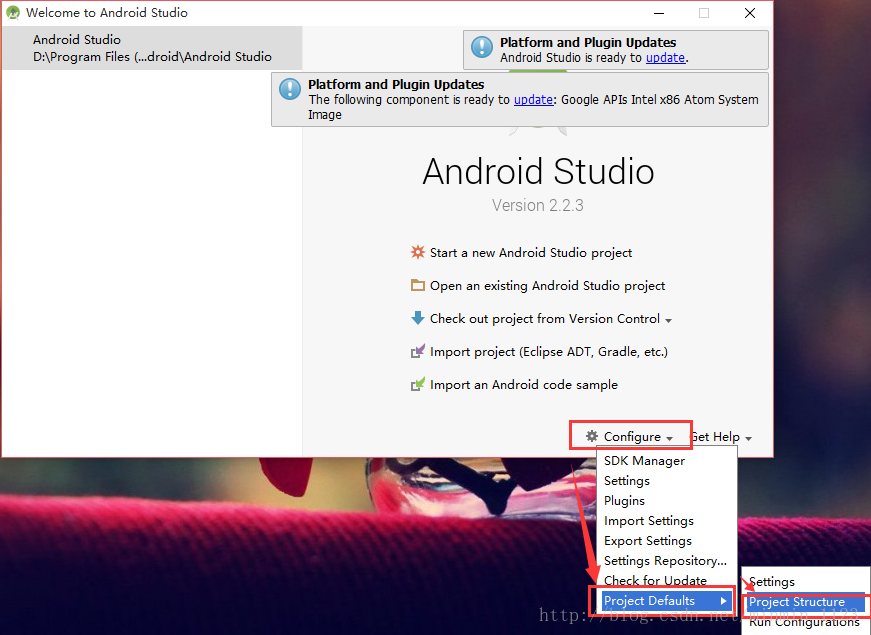Click the Version Control download arrow icon

click(418, 318)
